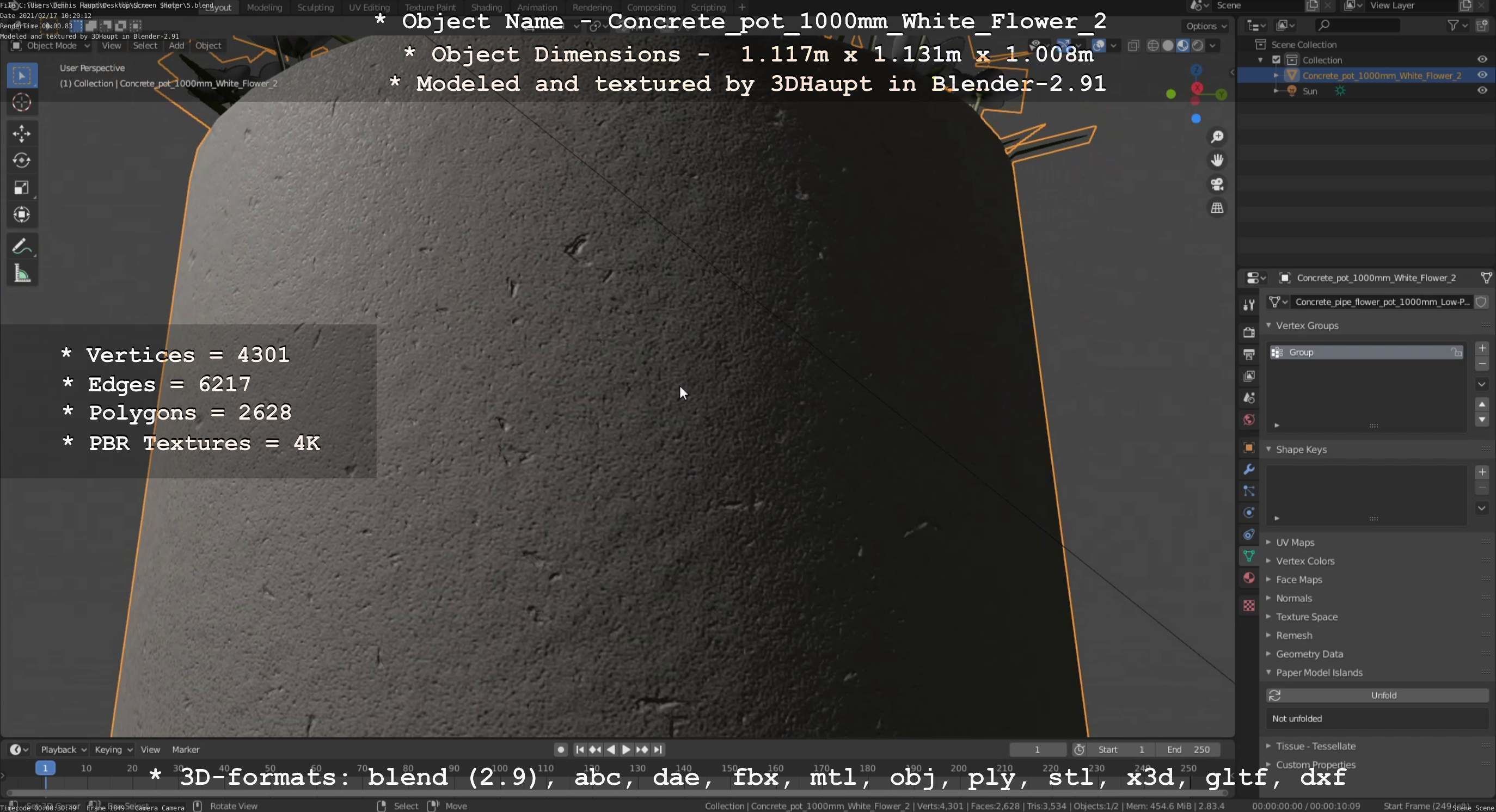The image size is (1496, 812).
Task: Click the camera view icon
Action: (1217, 184)
